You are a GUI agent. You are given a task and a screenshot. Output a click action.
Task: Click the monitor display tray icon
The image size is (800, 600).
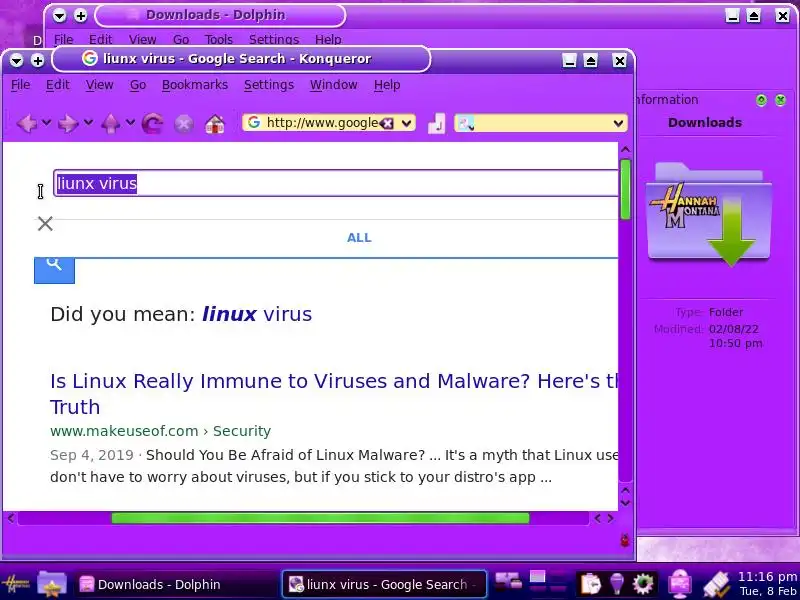click(x=680, y=584)
